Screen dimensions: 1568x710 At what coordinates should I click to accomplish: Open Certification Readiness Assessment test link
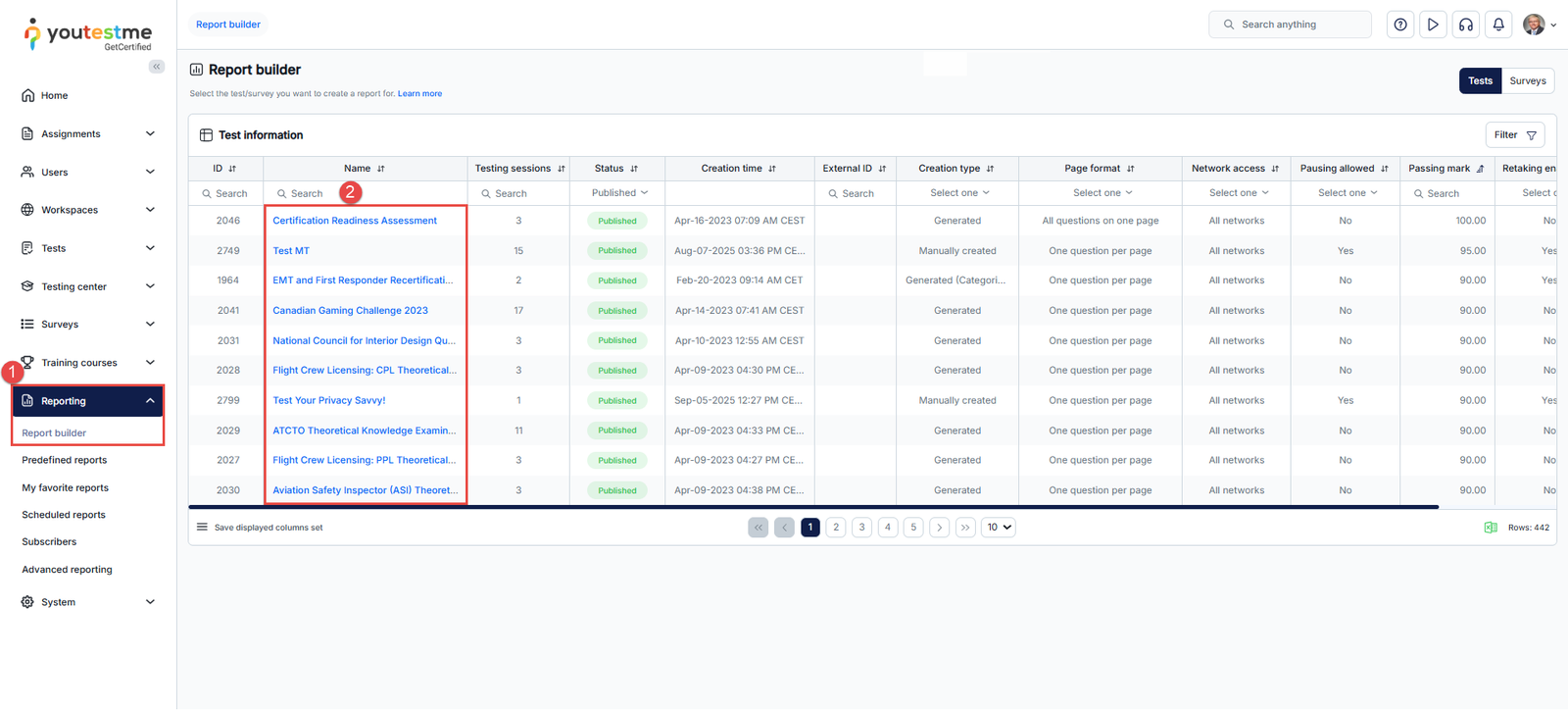tap(355, 221)
